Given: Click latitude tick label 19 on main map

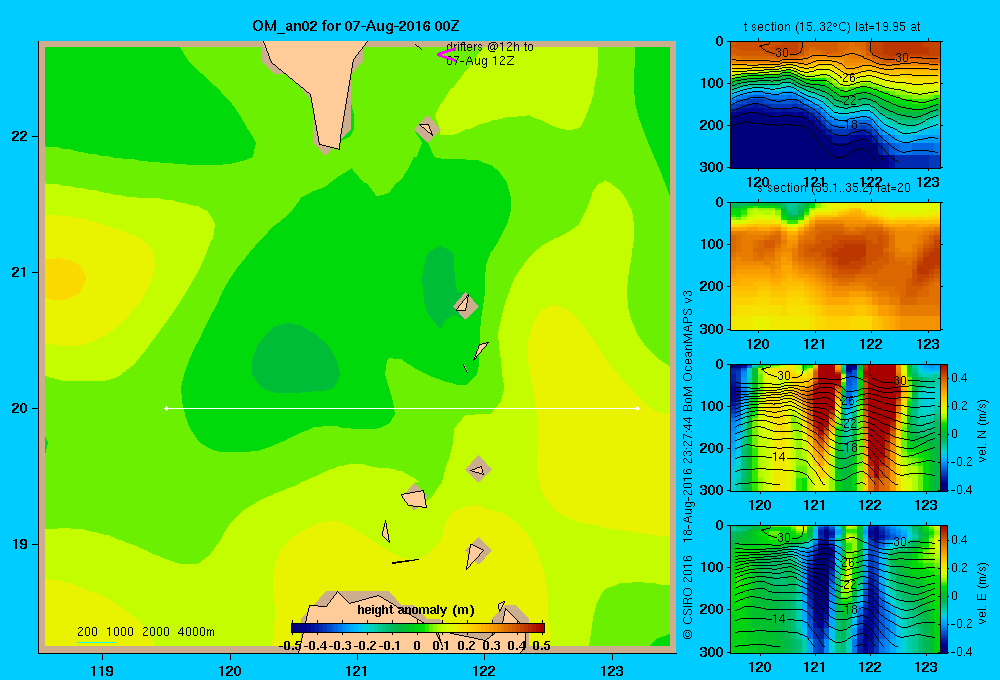Looking at the screenshot, I should [20, 544].
